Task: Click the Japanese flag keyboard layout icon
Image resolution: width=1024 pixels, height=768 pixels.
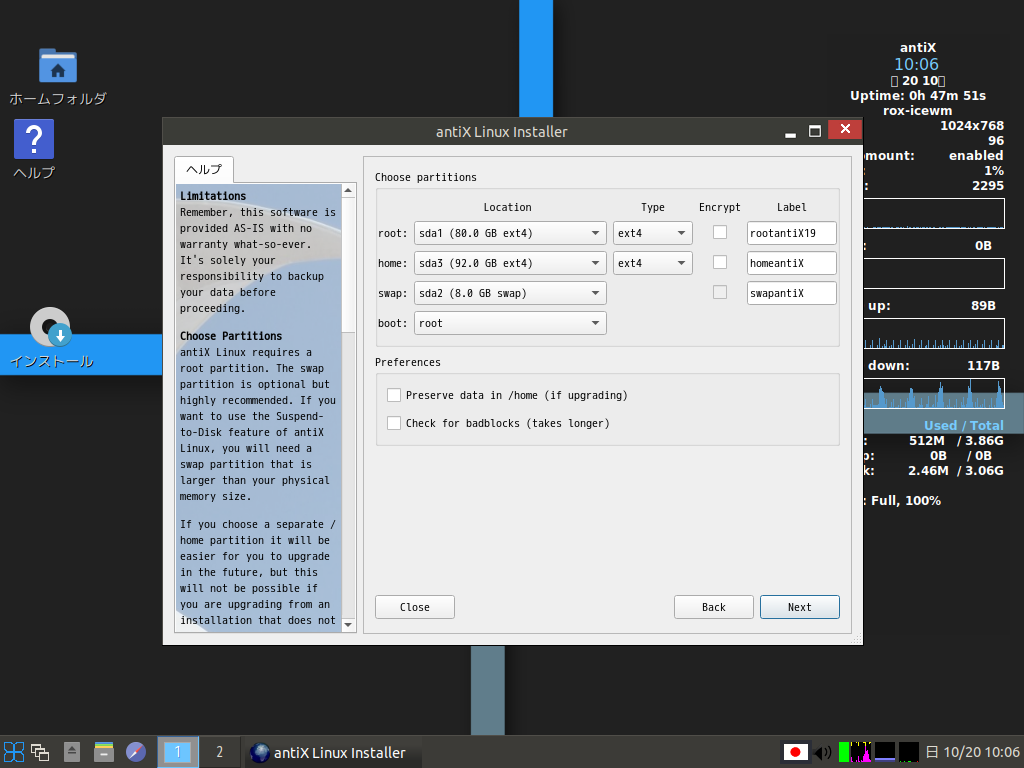Action: click(795, 752)
